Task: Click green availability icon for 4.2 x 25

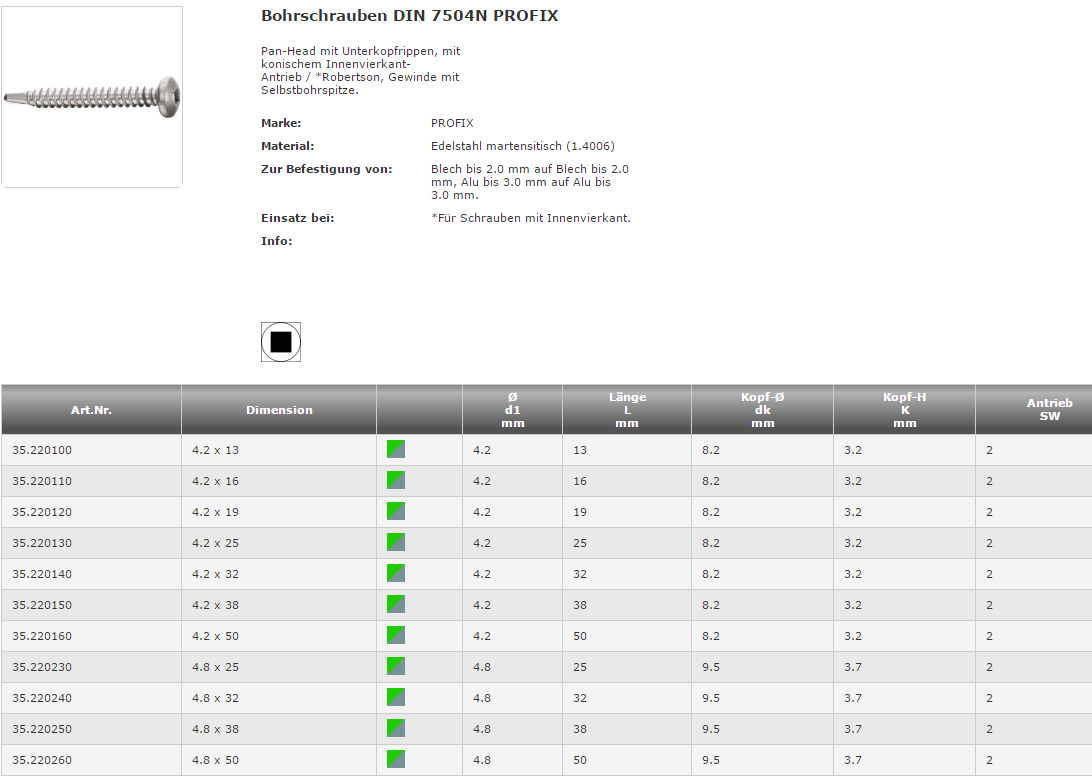Action: pos(396,542)
